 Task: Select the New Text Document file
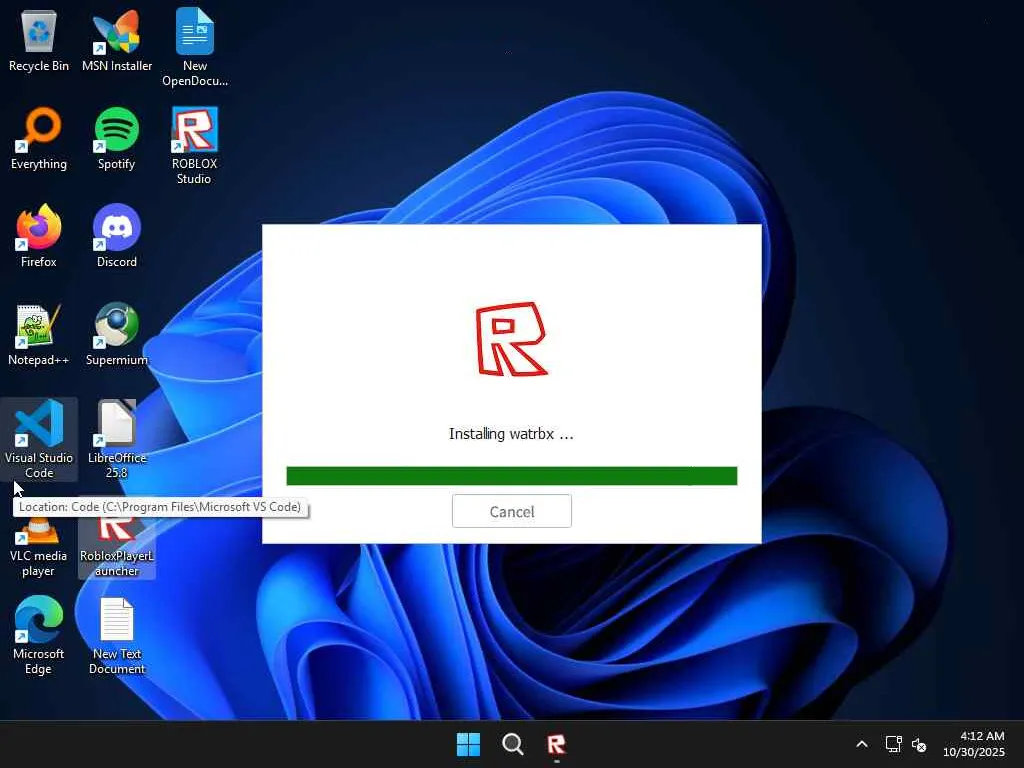pos(117,635)
